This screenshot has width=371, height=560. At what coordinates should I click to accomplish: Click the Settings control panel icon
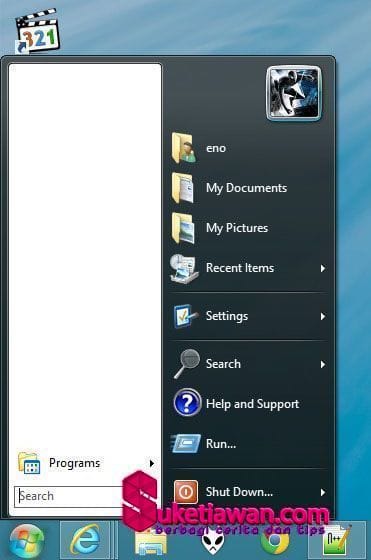point(185,316)
